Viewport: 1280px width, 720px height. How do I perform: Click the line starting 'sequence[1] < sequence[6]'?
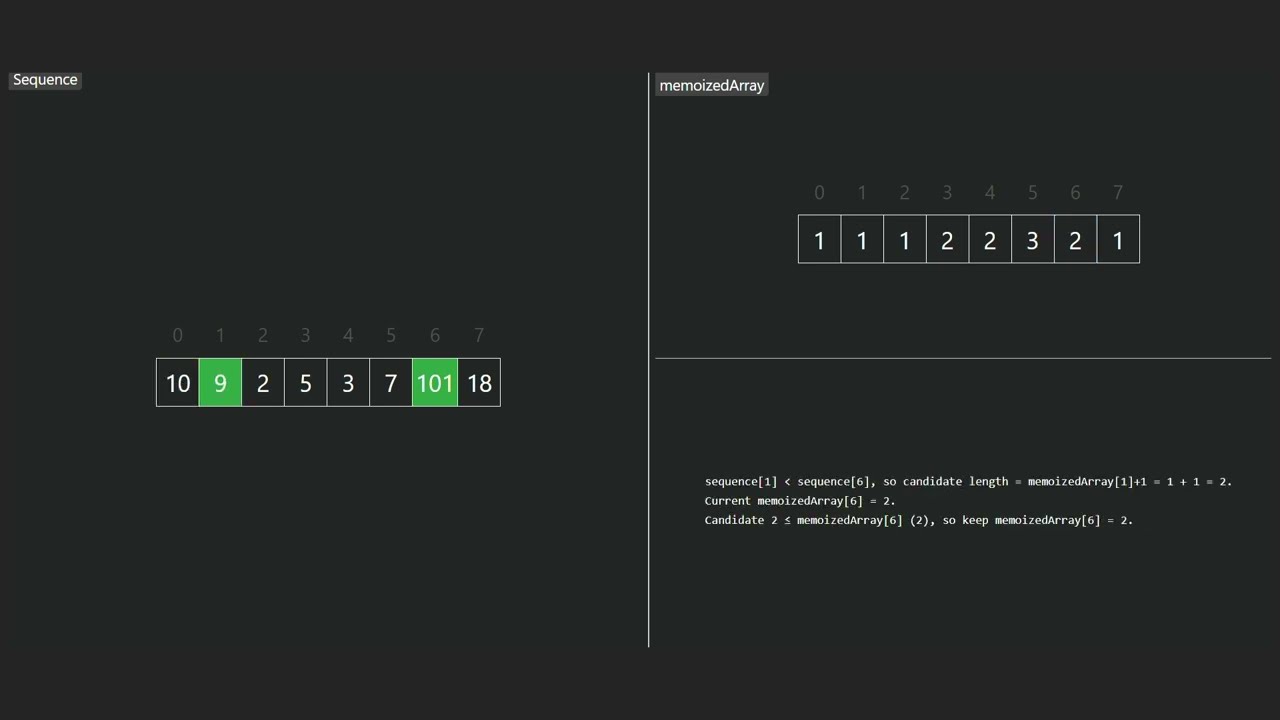968,482
